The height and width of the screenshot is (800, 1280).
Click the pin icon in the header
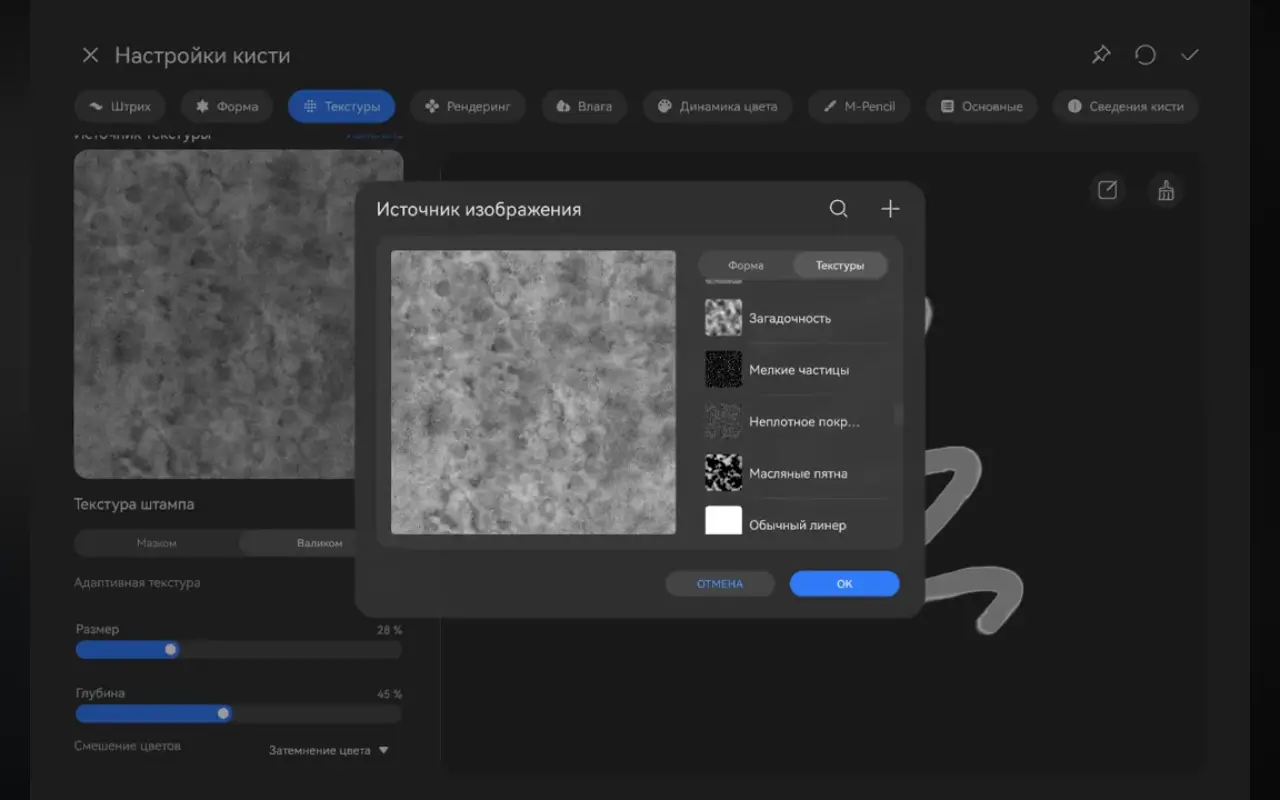[x=1101, y=55]
